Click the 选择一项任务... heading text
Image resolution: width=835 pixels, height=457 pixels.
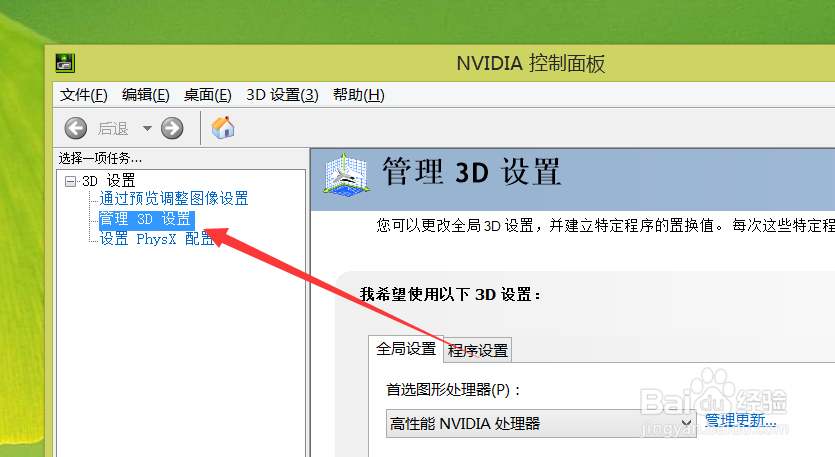tap(100, 158)
